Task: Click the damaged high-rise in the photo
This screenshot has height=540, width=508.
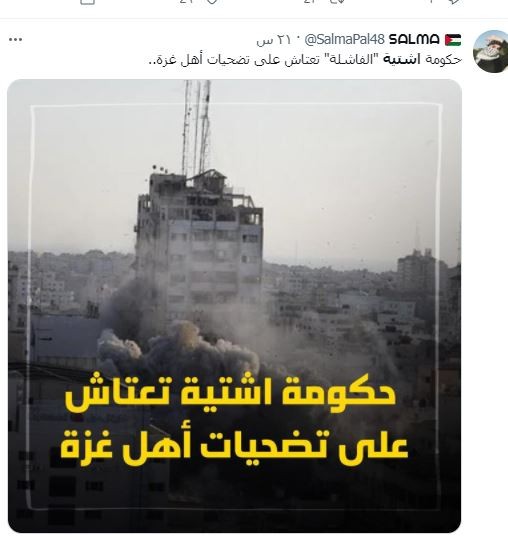Action: pyautogui.click(x=199, y=243)
